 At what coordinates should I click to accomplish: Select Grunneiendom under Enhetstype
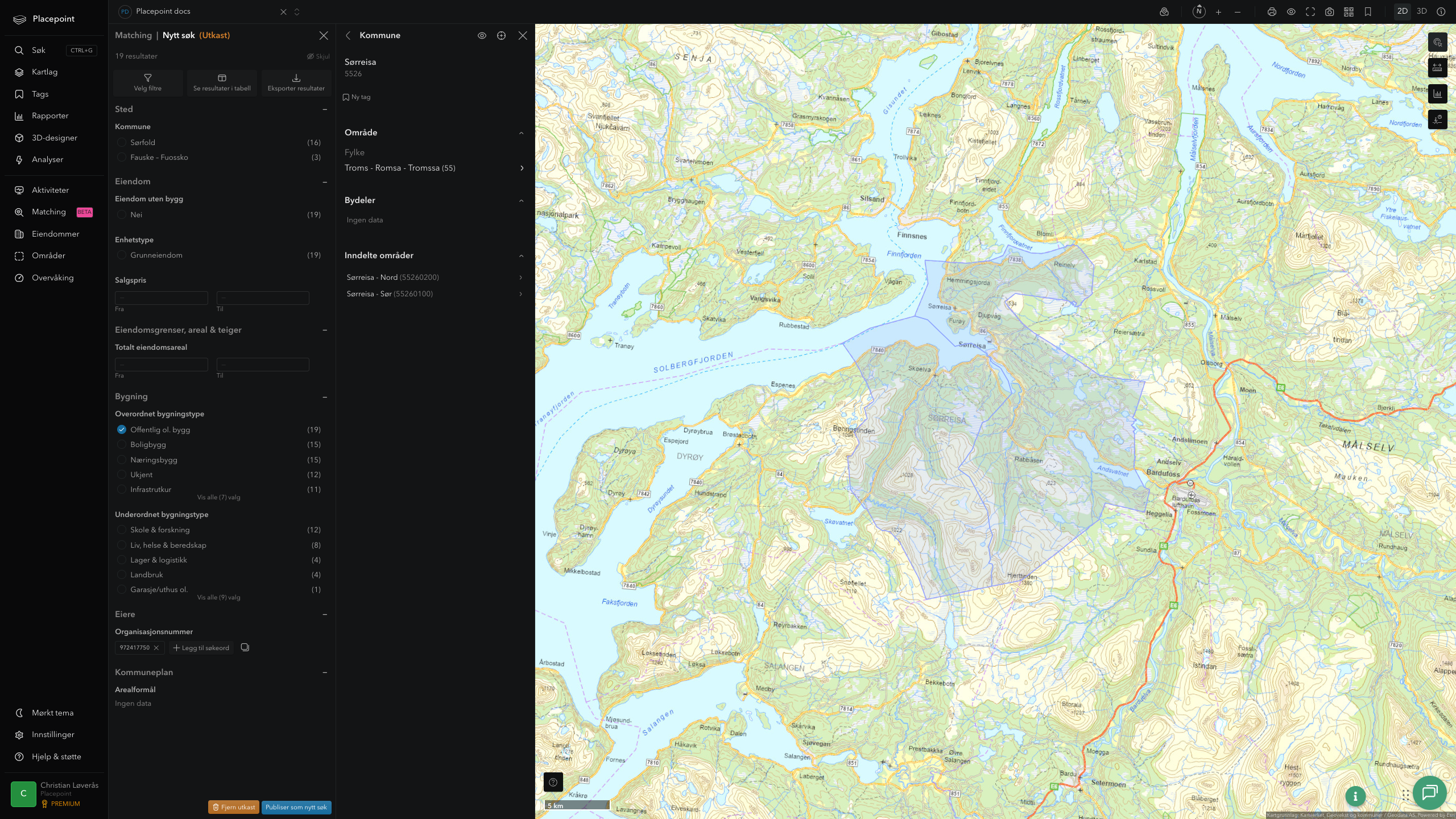coord(121,255)
